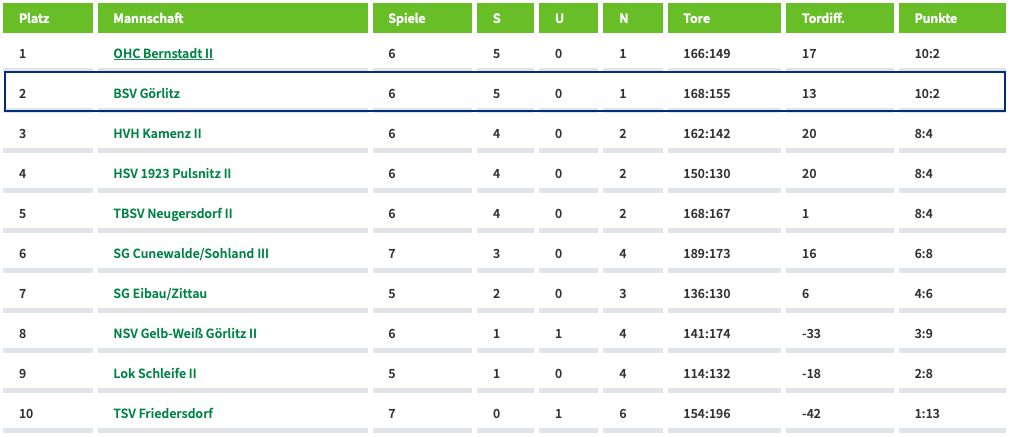This screenshot has width=1011, height=437.
Task: Click the 10:2 points of BSV Görlitz
Action: coord(927,93)
